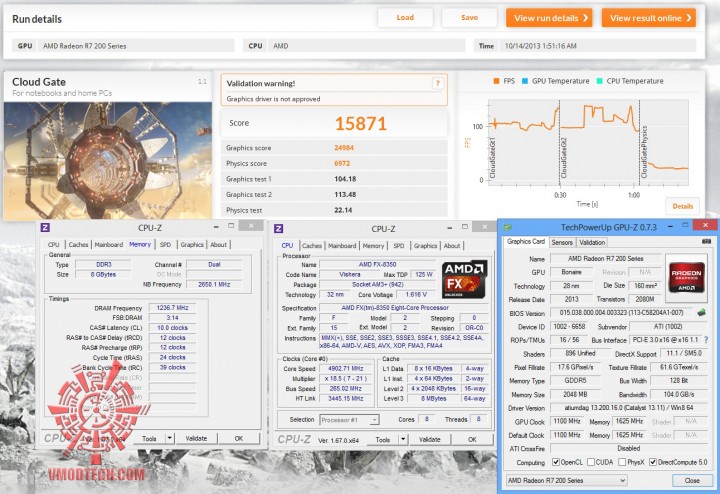Open Mainboard tab in right CPU-Z window

(342, 246)
